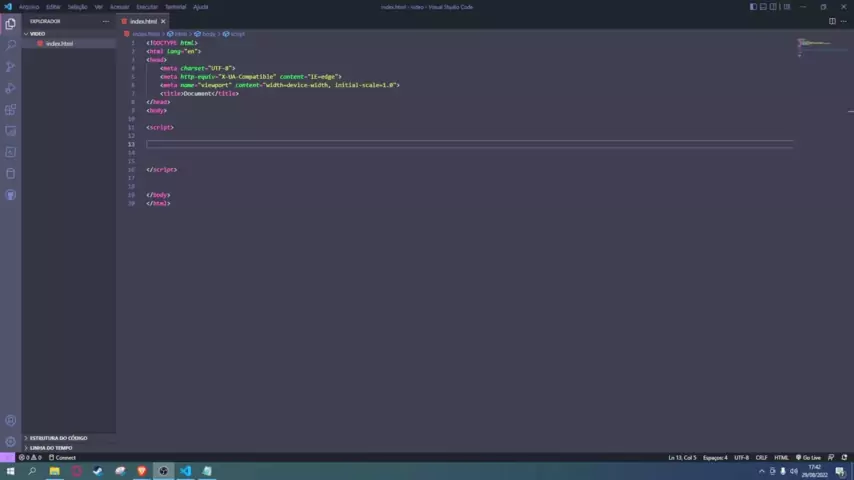The image size is (854, 480).
Task: Close the index.html tab
Action: 163,21
